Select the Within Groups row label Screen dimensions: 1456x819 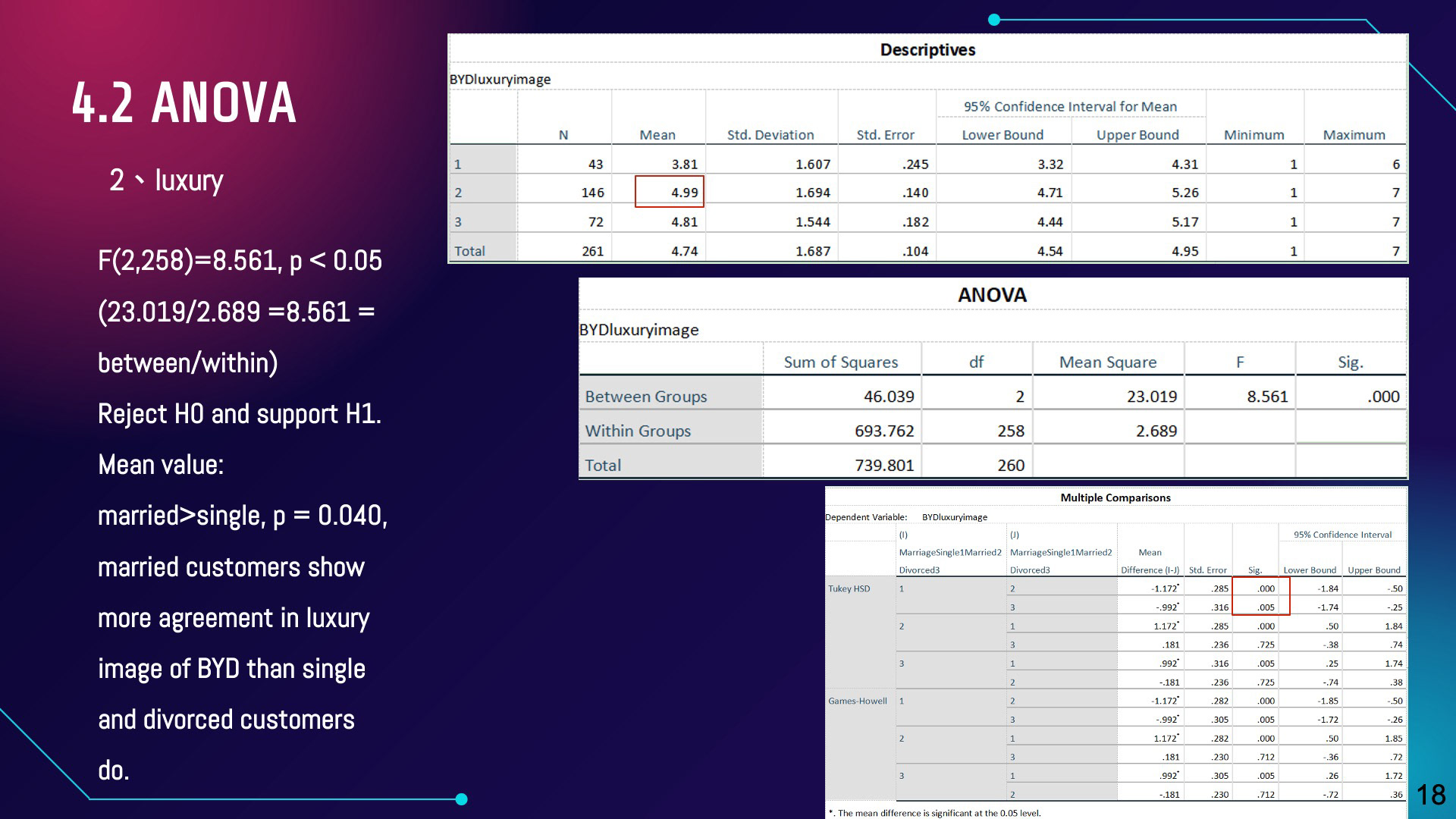coord(638,431)
